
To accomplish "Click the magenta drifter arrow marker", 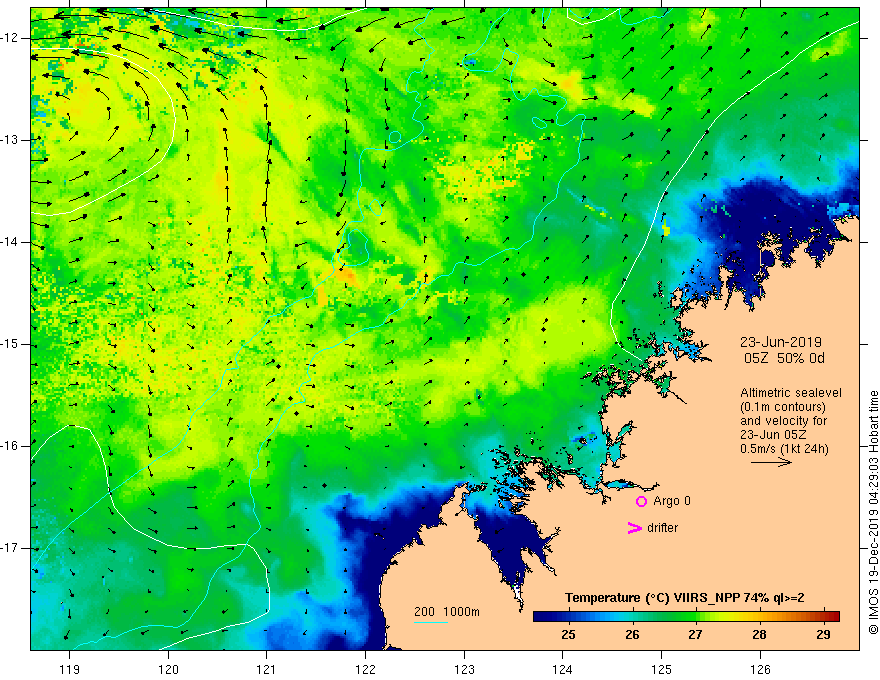I will 634,528.
